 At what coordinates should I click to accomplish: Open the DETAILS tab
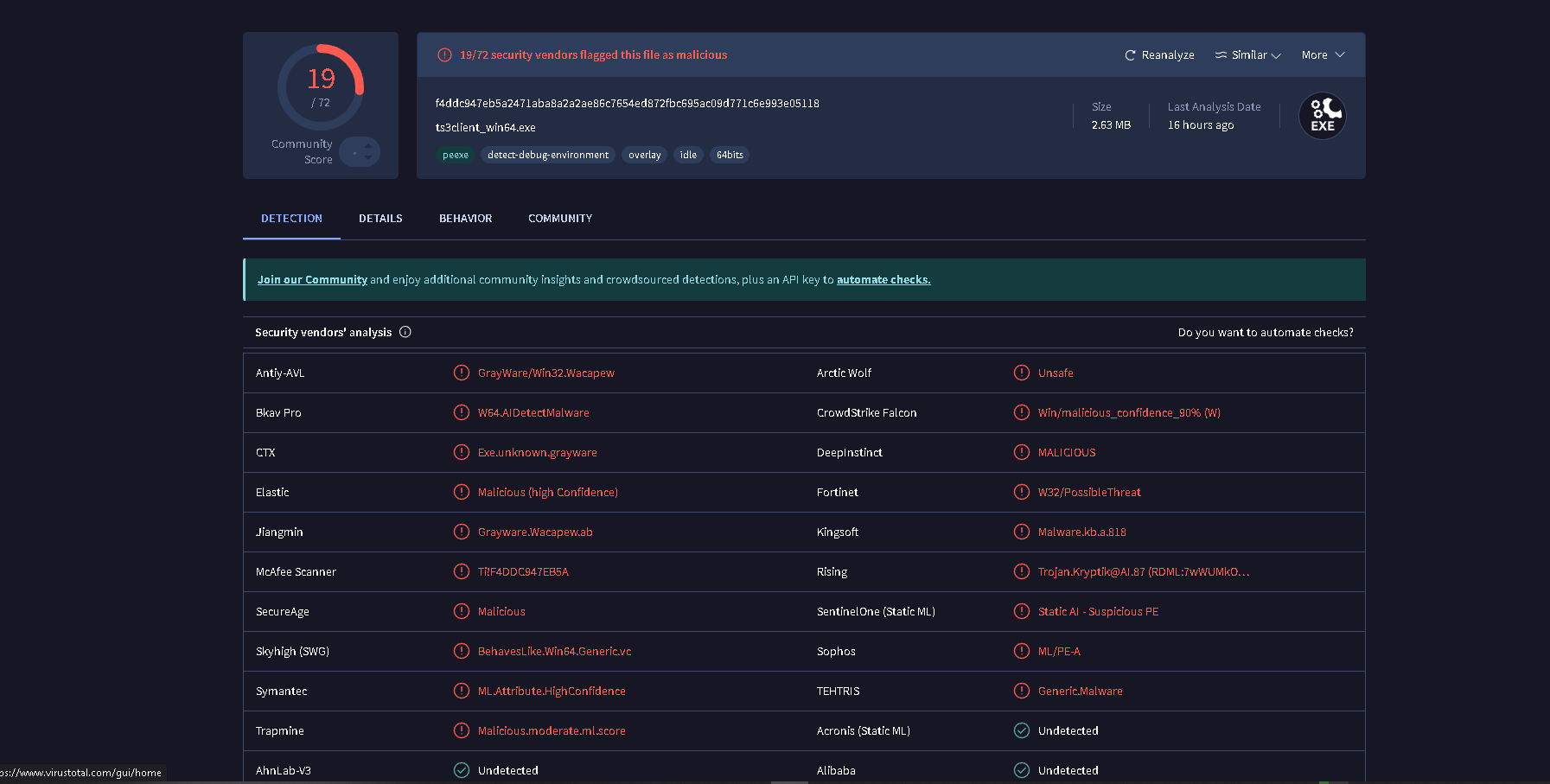click(x=380, y=219)
